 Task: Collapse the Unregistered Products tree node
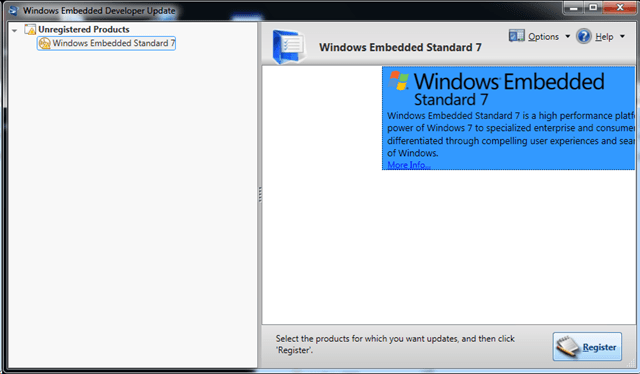(15, 30)
